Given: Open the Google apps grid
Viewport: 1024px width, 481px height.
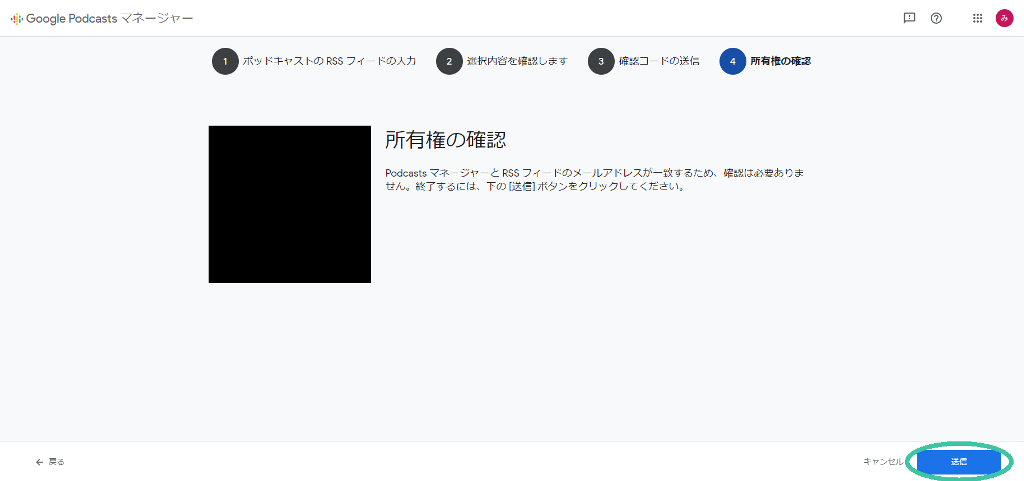Looking at the screenshot, I should click(x=978, y=18).
